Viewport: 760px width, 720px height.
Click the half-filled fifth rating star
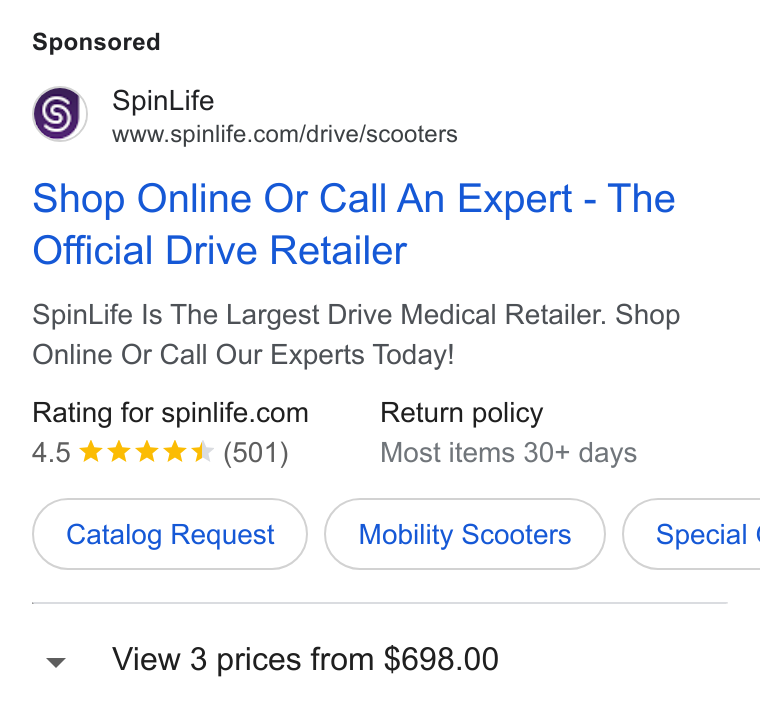click(x=203, y=452)
